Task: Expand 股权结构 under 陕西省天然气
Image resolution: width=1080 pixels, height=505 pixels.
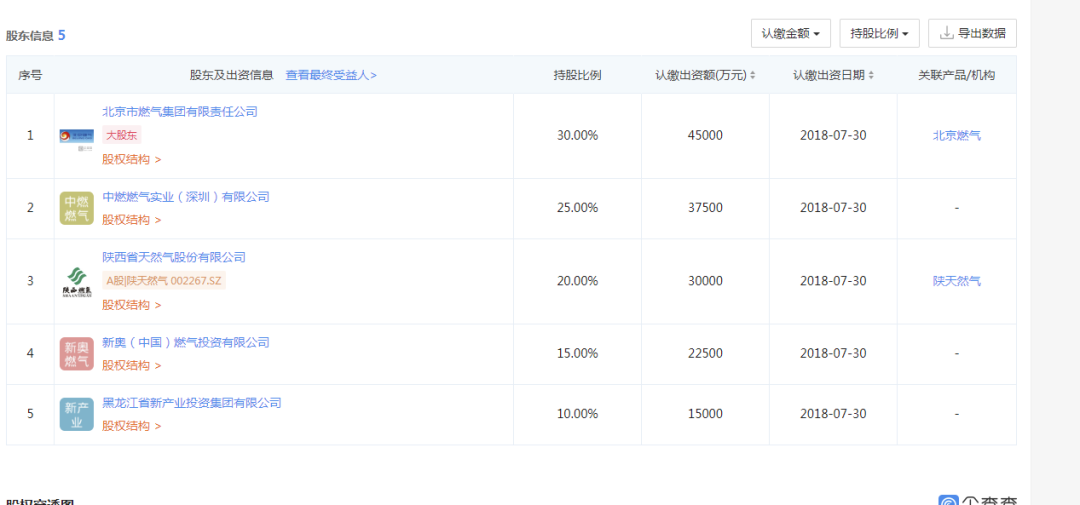Action: pyautogui.click(x=132, y=305)
